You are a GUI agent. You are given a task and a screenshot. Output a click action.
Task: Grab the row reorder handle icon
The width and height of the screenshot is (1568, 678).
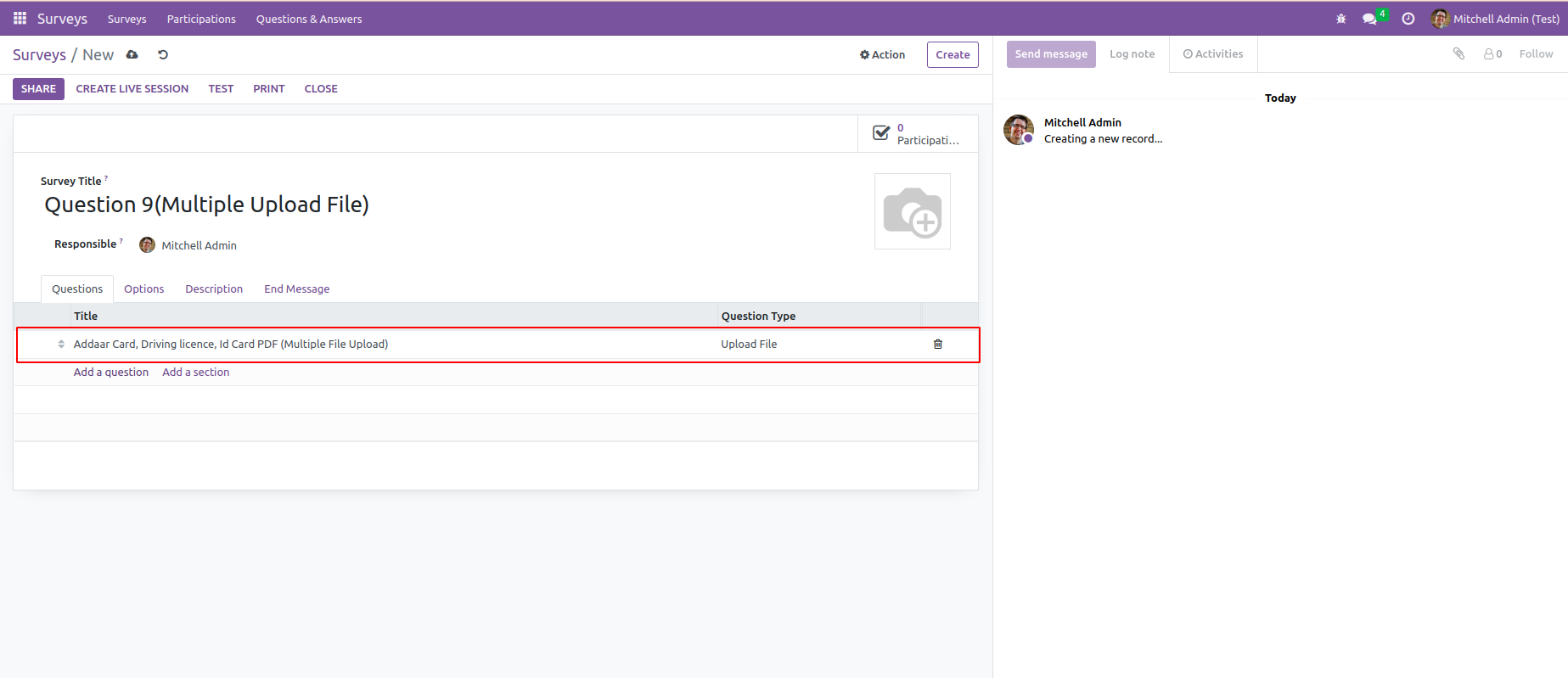61,344
